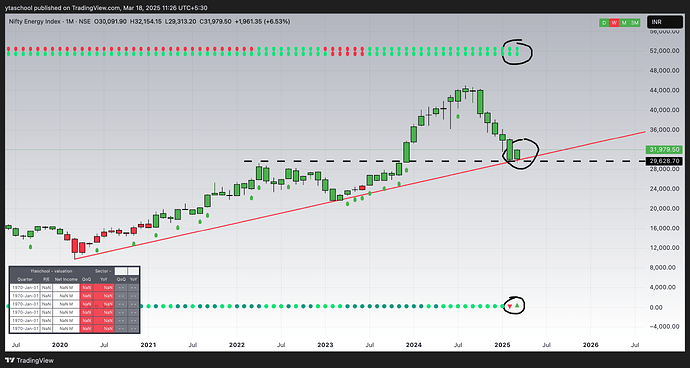Select the green D timeframe indicator box
The image size is (690, 368).
coord(604,22)
